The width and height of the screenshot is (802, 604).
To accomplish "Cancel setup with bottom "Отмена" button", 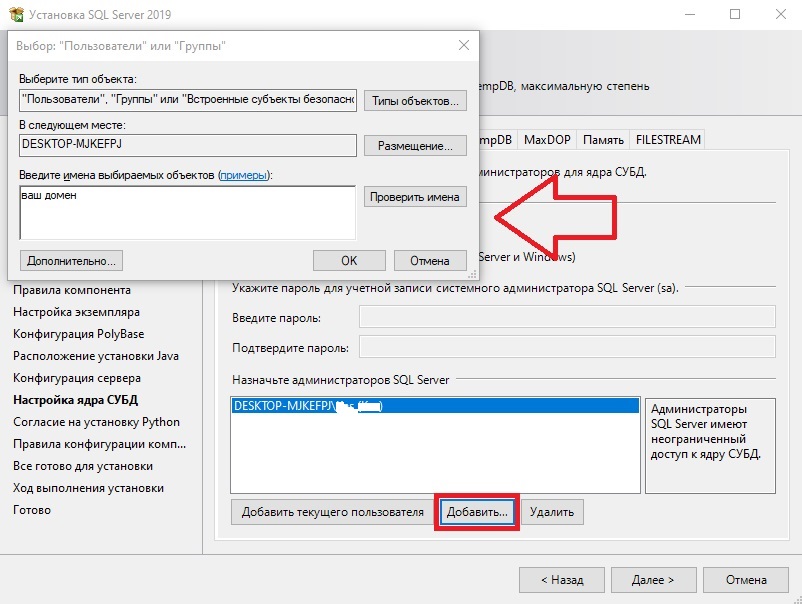I will point(746,580).
